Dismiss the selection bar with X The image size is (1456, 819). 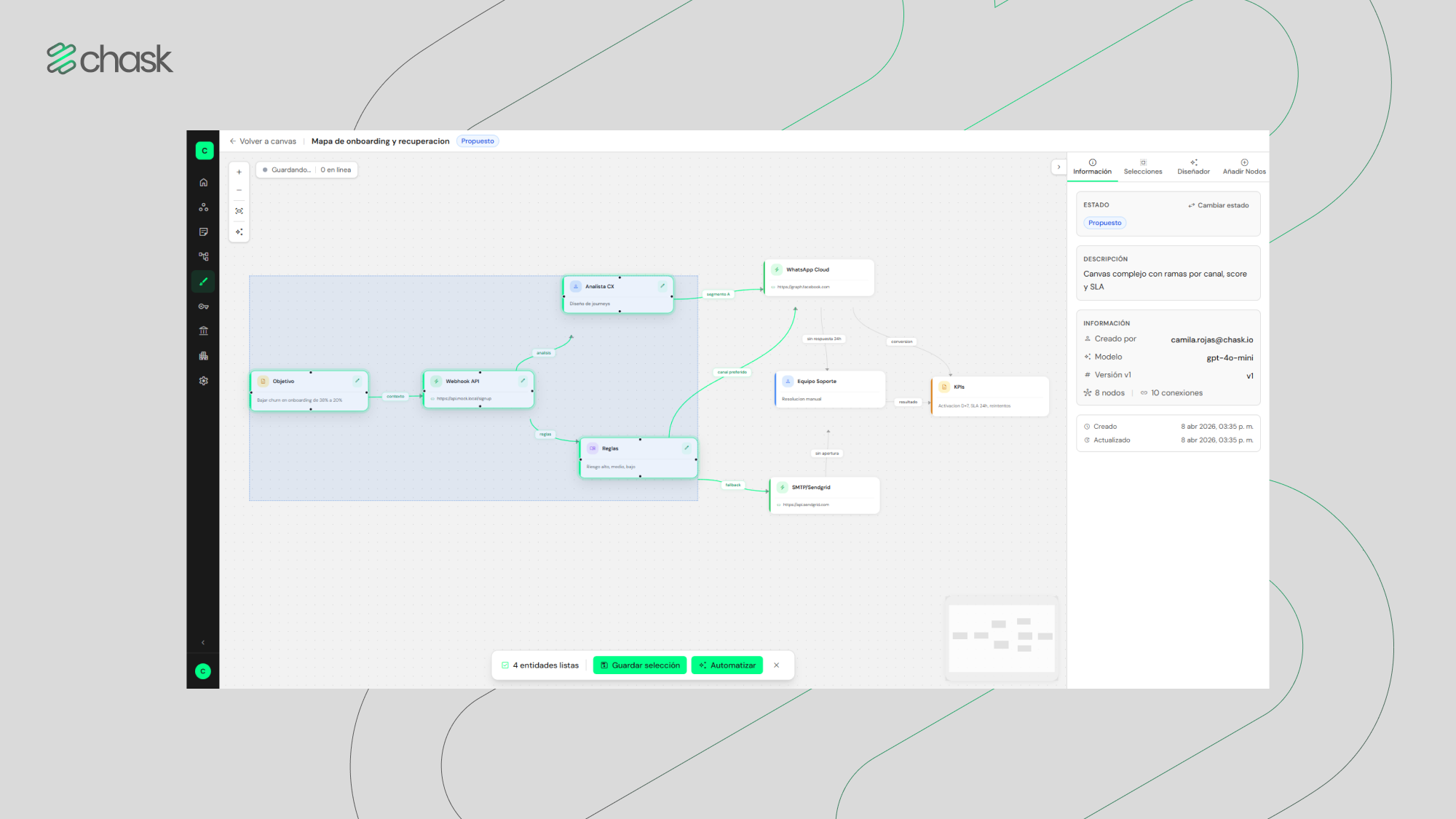[x=777, y=665]
